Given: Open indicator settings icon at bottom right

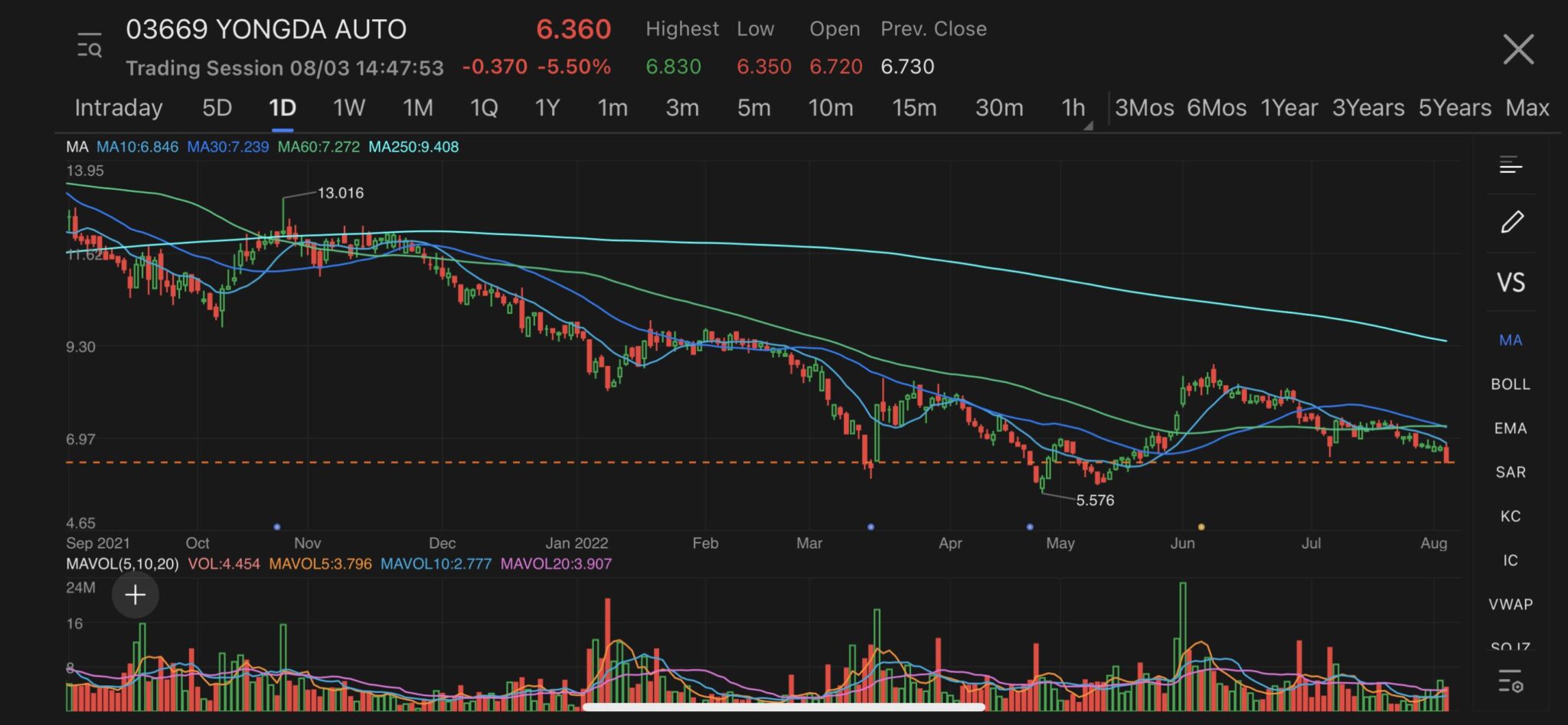Looking at the screenshot, I should [1511, 681].
